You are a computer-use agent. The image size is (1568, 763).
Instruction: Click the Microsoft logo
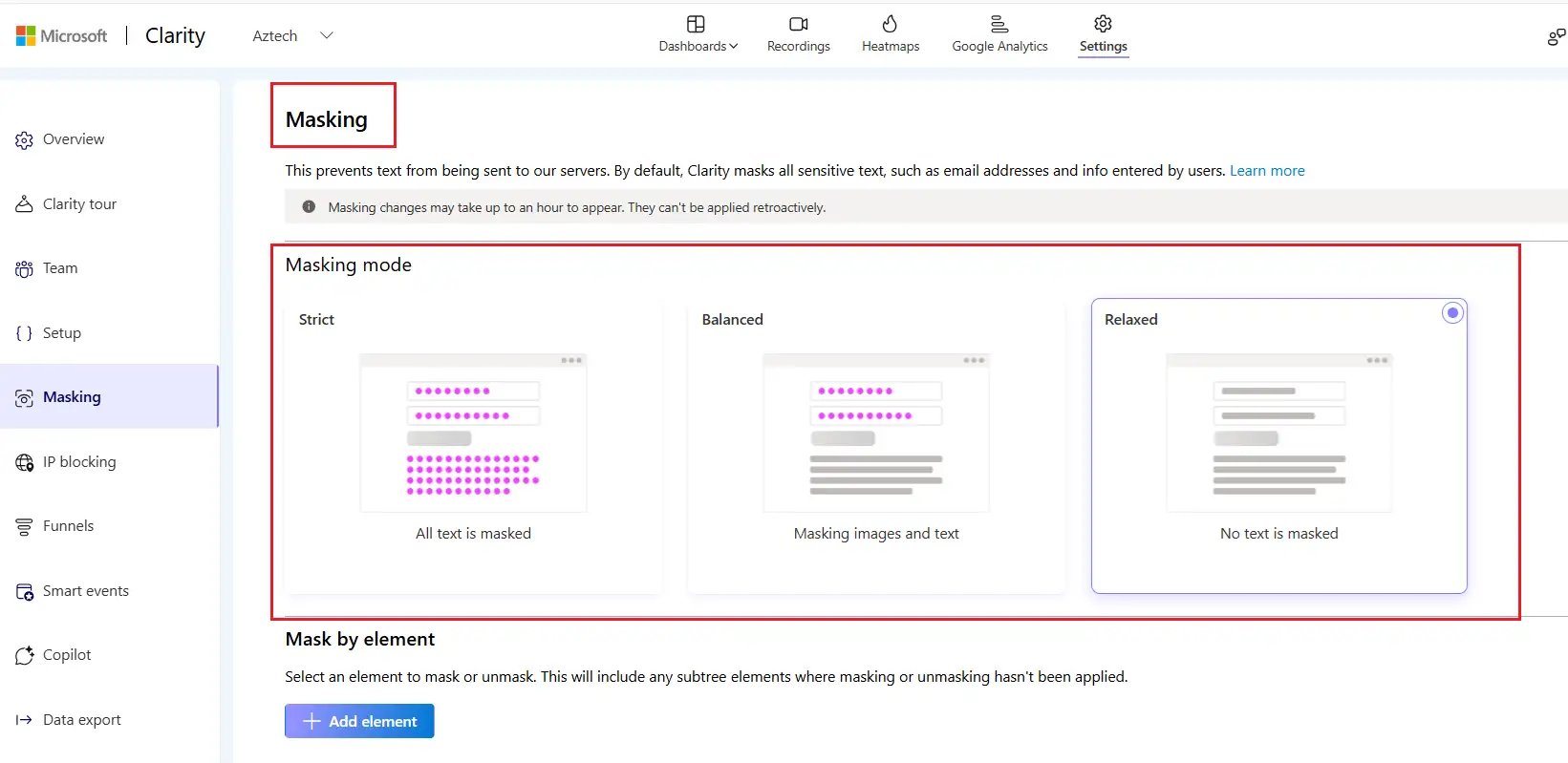[61, 36]
